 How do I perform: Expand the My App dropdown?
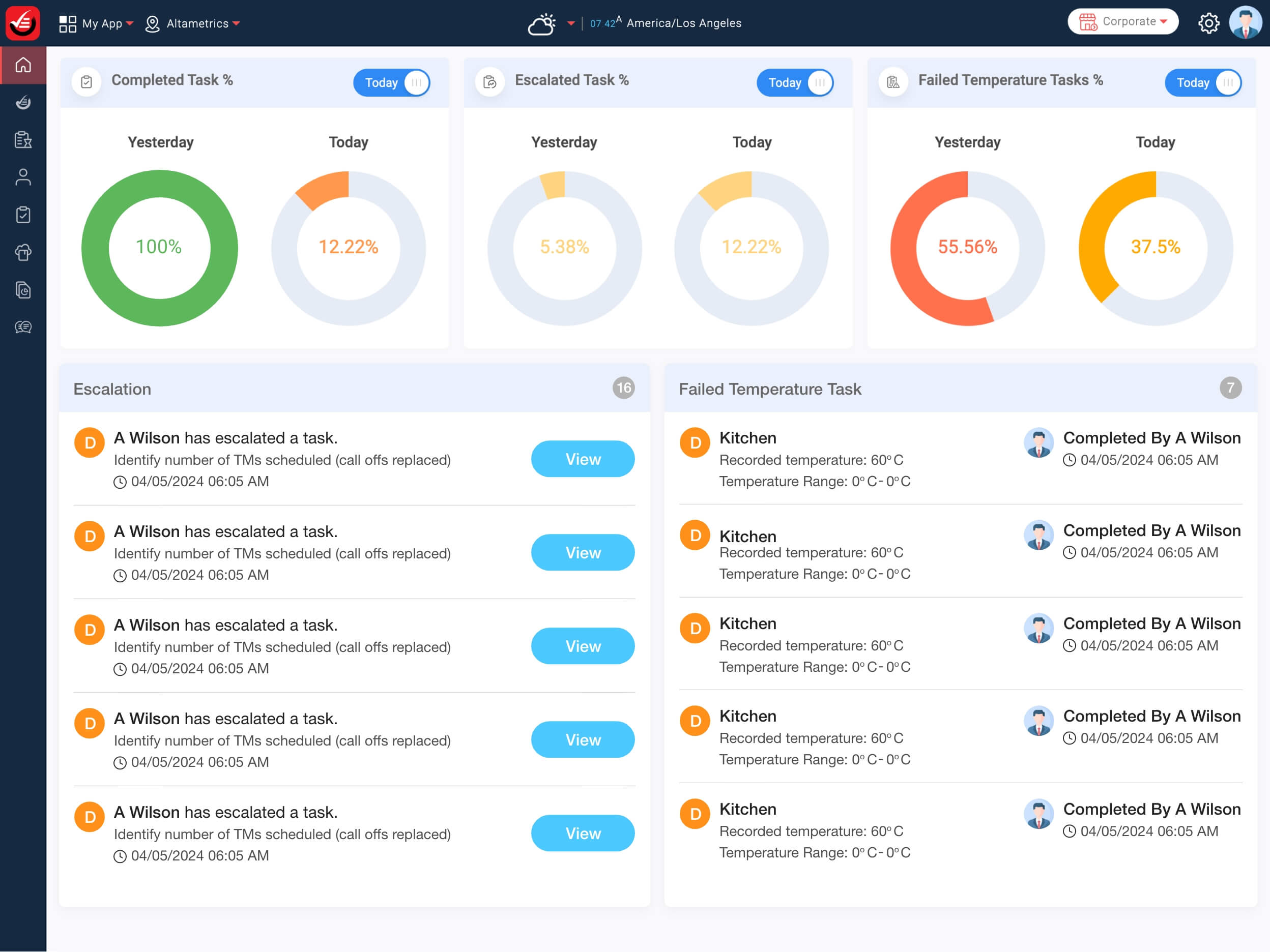[97, 23]
